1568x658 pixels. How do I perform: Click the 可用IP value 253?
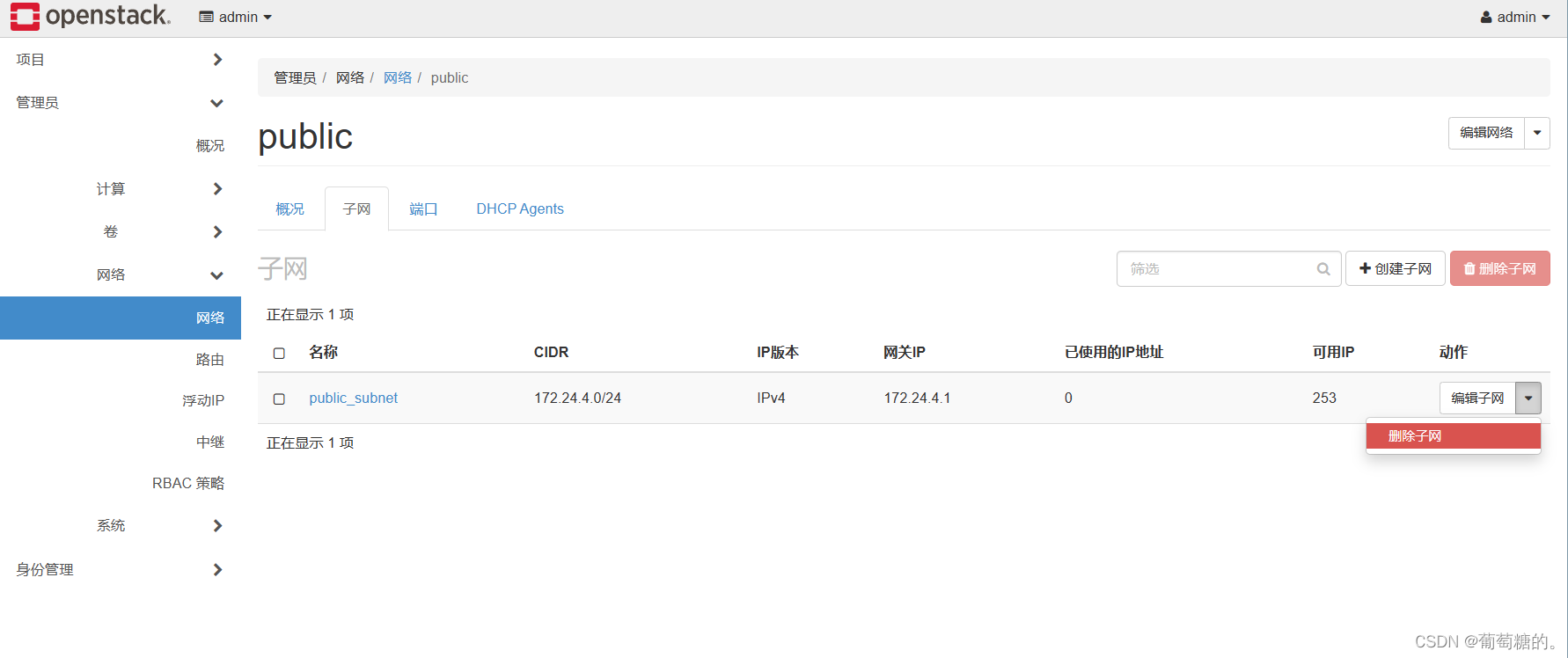1324,398
